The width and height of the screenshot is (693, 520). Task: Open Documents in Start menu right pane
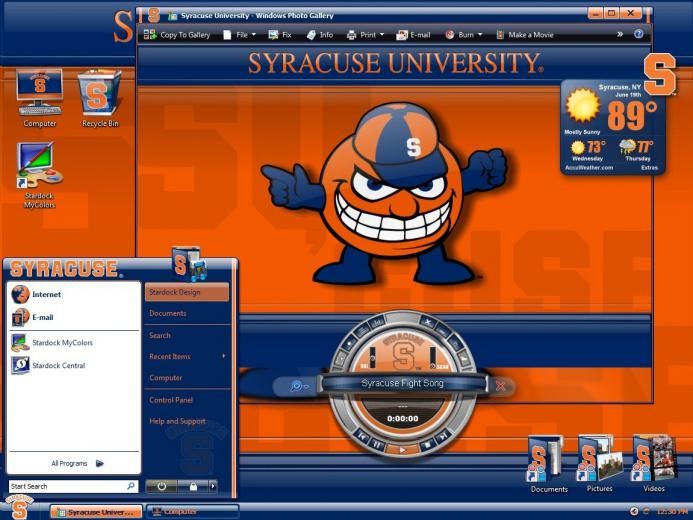(x=168, y=313)
